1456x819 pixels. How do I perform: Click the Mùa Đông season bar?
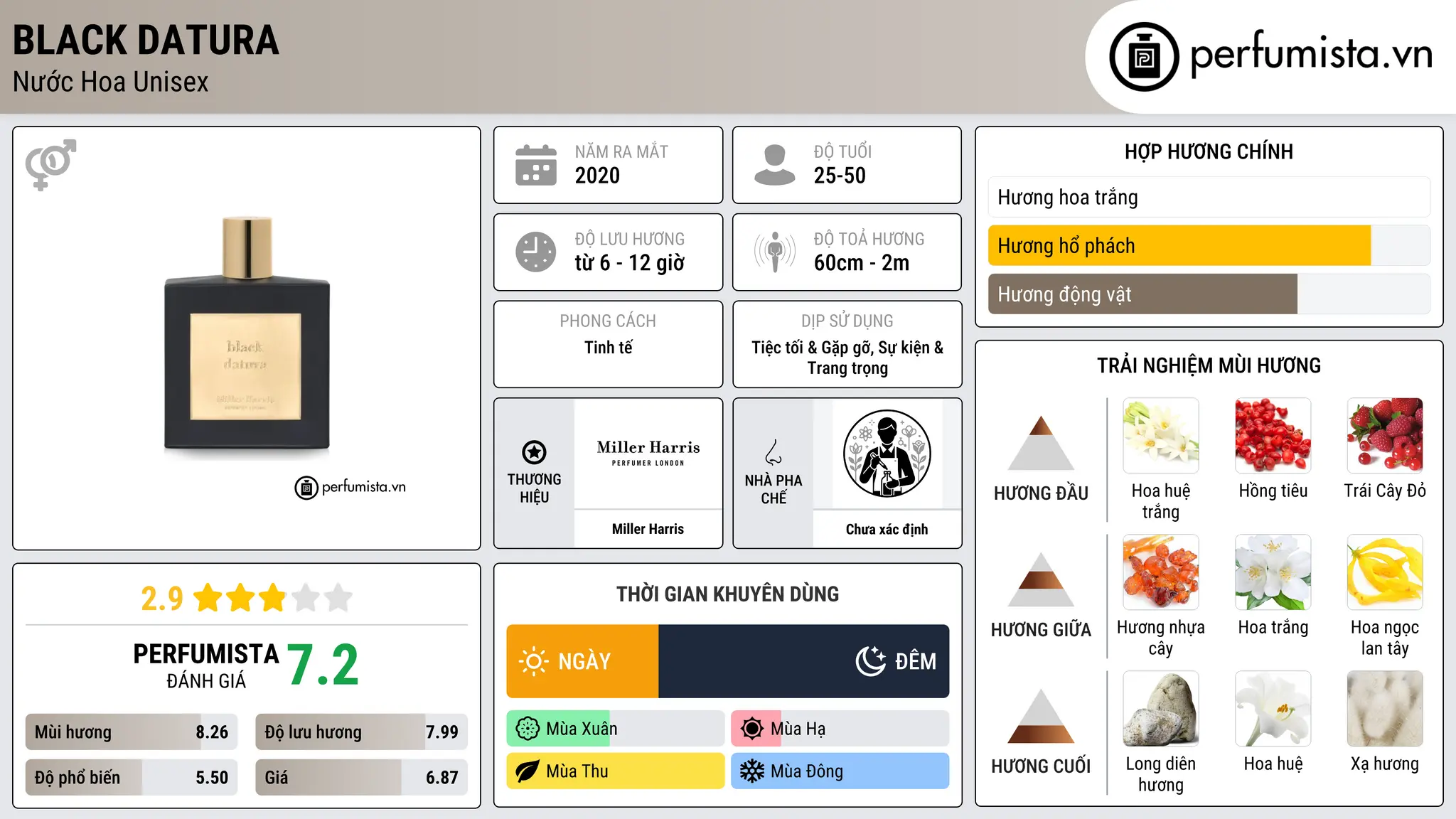coord(840,771)
